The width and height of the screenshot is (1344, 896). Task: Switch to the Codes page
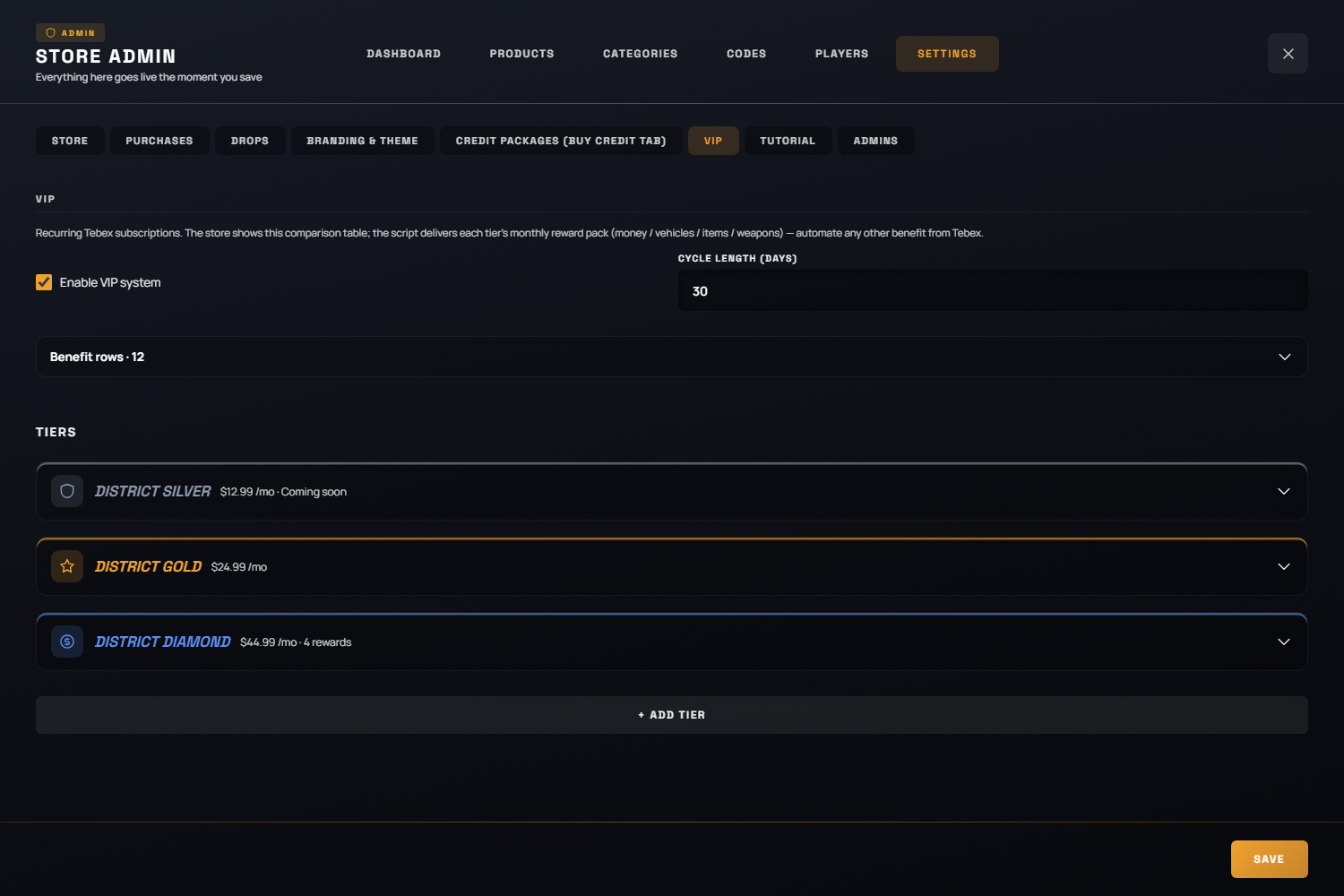click(x=746, y=54)
